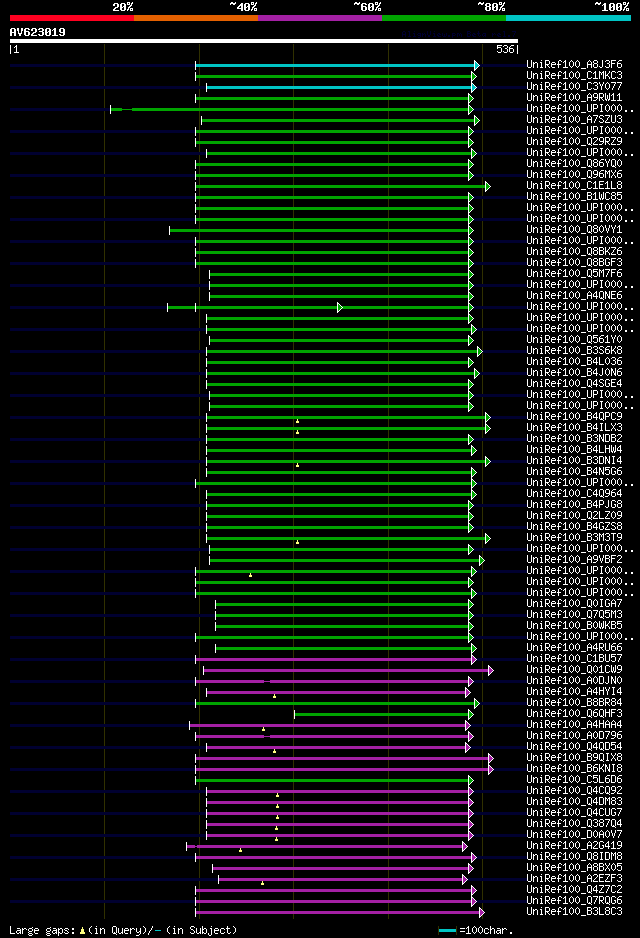Viewport: 640px width, 938px height.
Task: Select label UniRef100_Q8IDM8
Action: (574, 857)
